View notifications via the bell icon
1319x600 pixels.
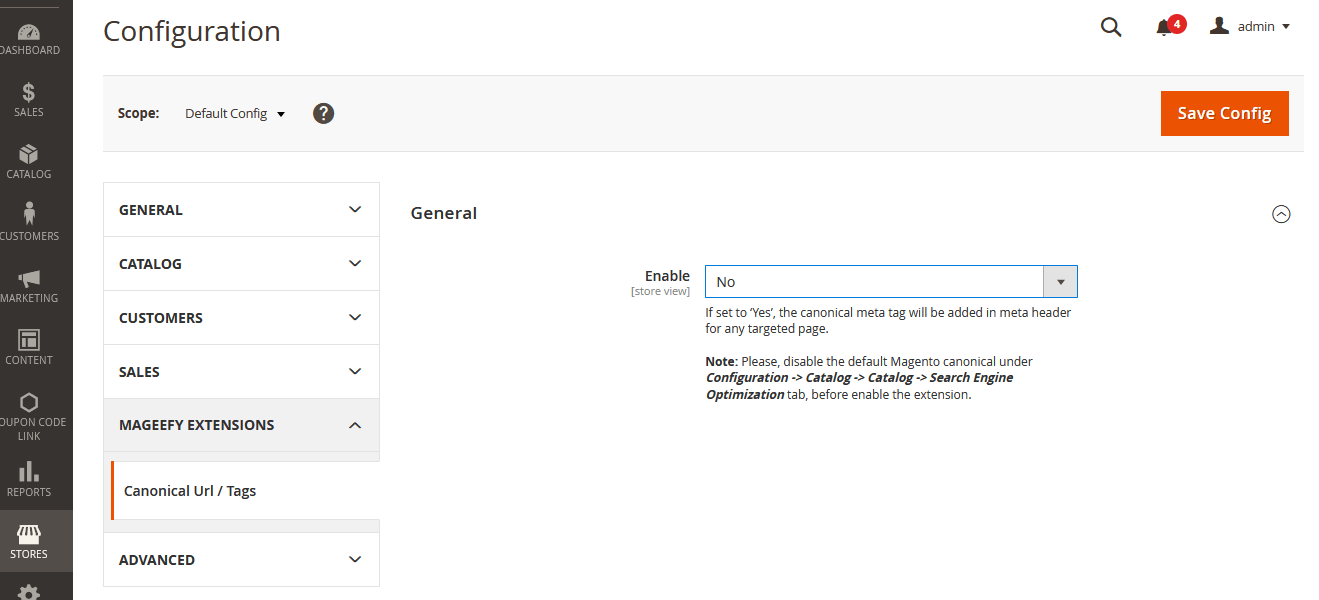(1165, 27)
